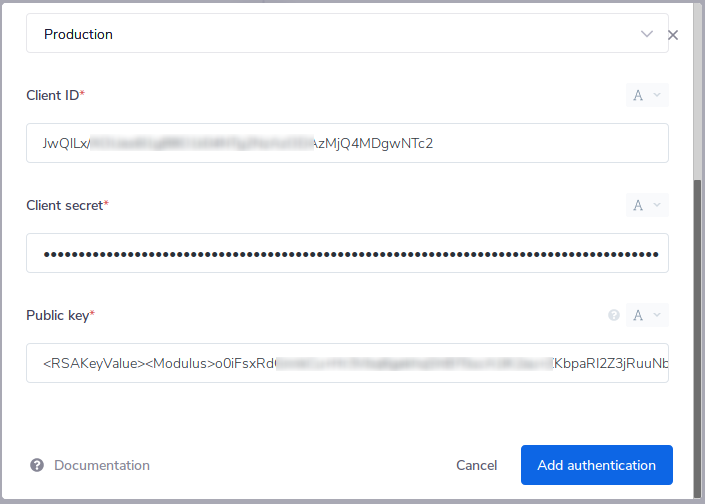Click the Documentation question mark icon
Viewport: 705px width, 504px height.
pos(37,465)
